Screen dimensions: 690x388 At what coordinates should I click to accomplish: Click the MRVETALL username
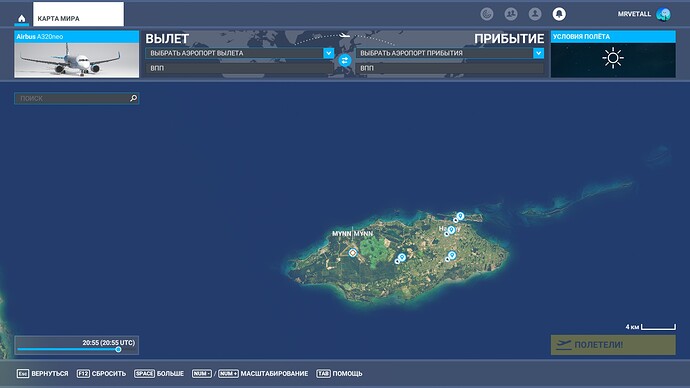point(634,14)
